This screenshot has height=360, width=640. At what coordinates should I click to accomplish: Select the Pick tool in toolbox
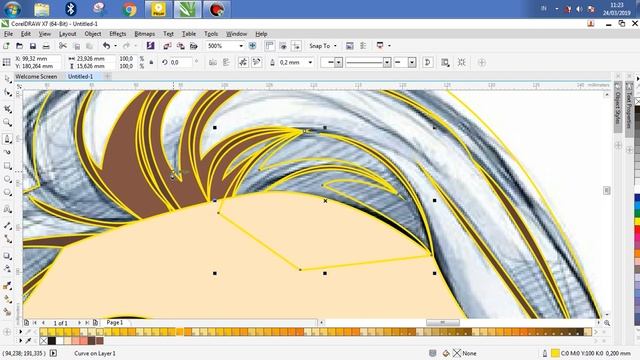coord(7,79)
